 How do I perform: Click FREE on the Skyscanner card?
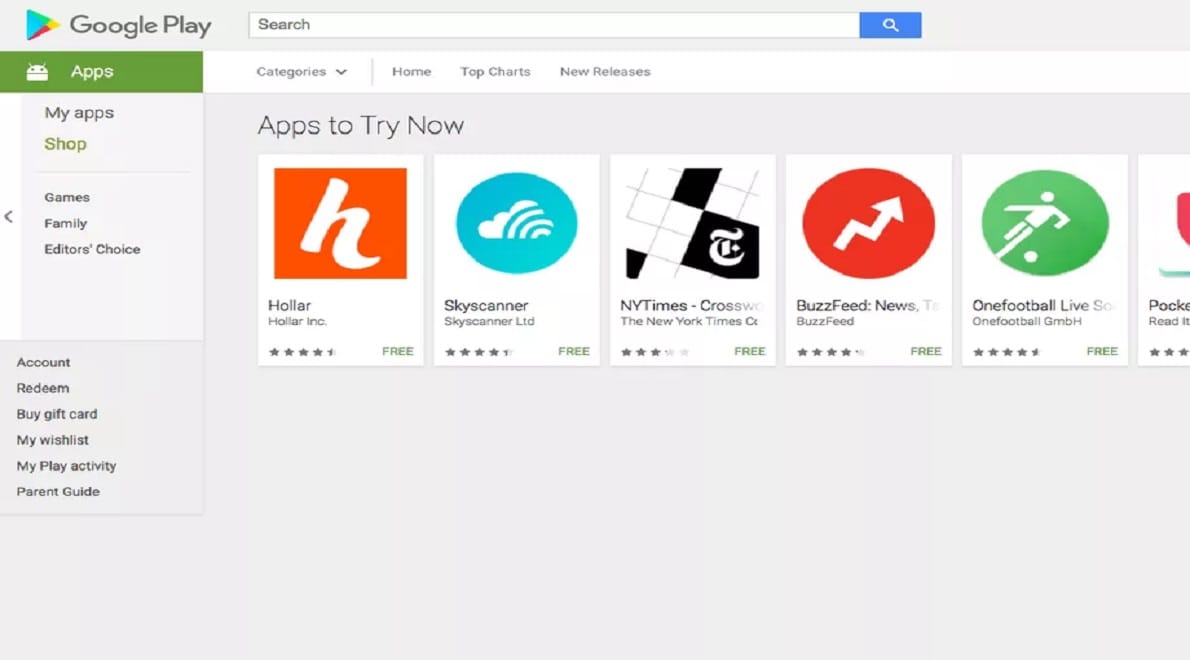coord(574,351)
